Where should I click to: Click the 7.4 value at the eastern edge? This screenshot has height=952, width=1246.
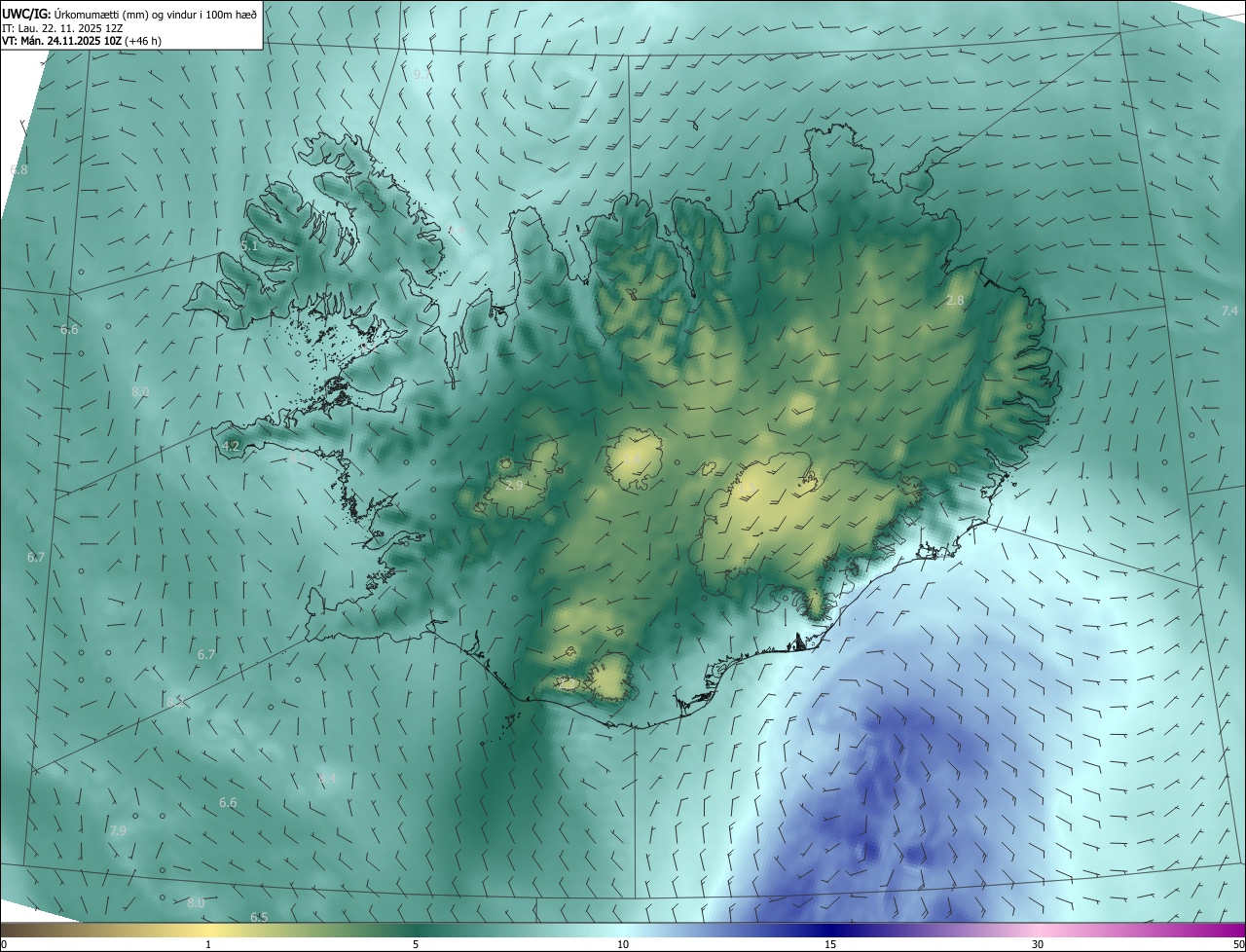(1229, 311)
